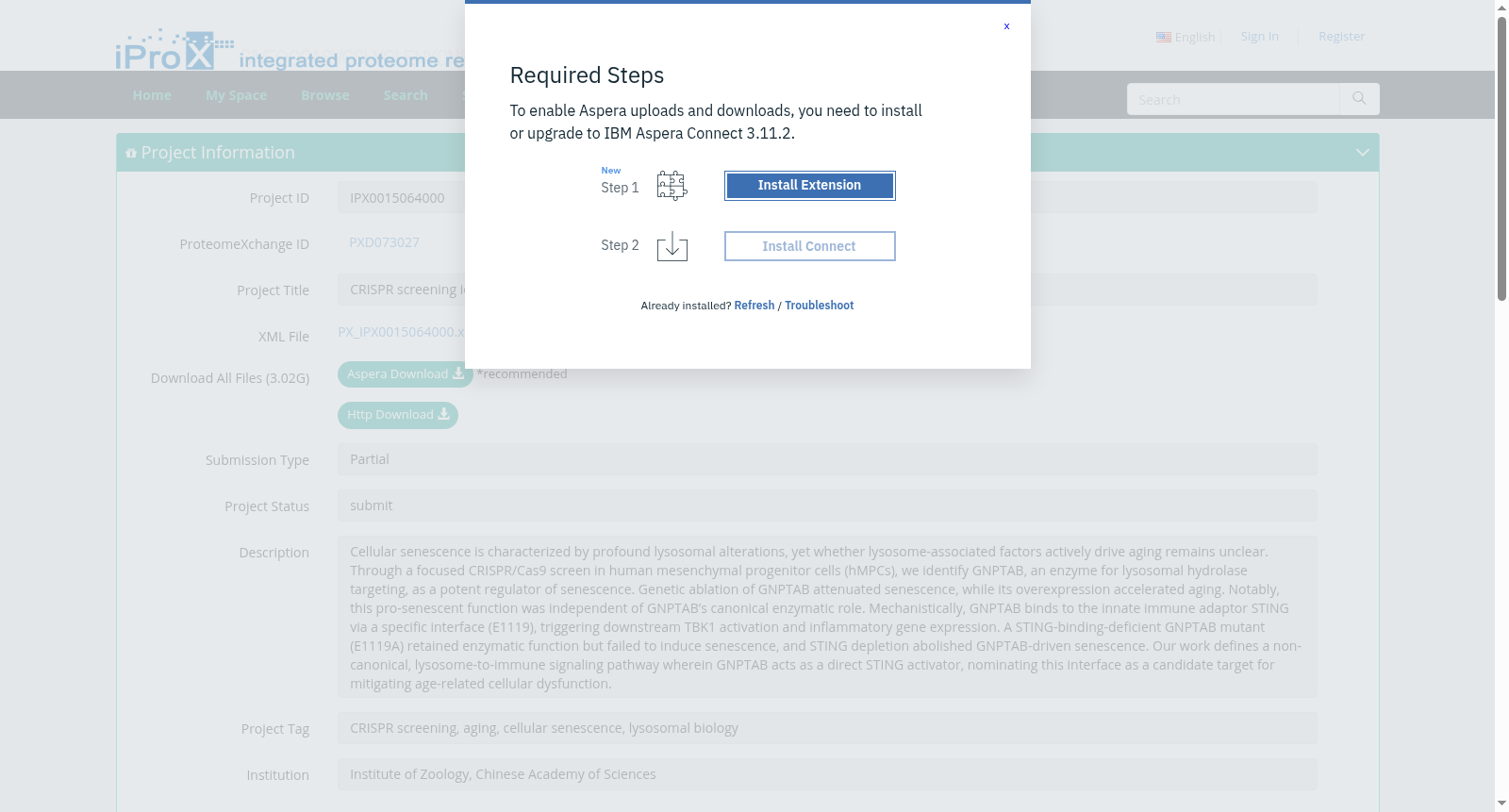Click the Install Extension button

pyautogui.click(x=809, y=186)
